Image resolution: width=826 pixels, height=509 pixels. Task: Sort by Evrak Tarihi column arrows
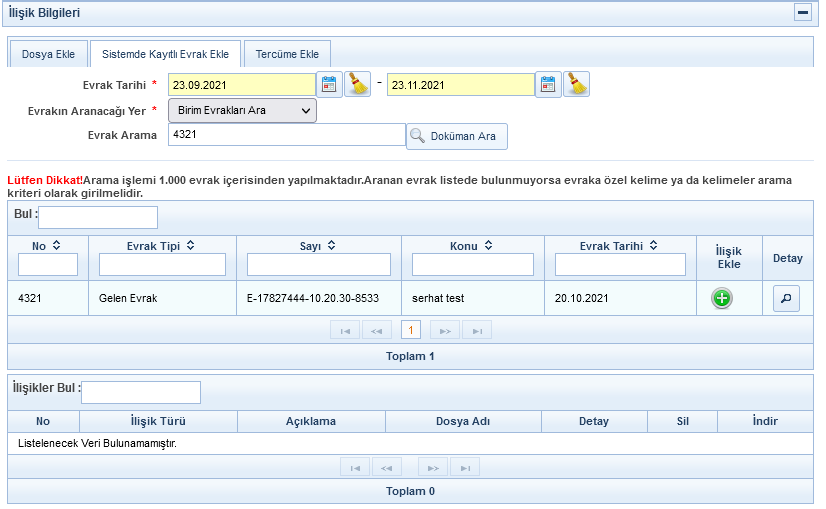[x=652, y=245]
